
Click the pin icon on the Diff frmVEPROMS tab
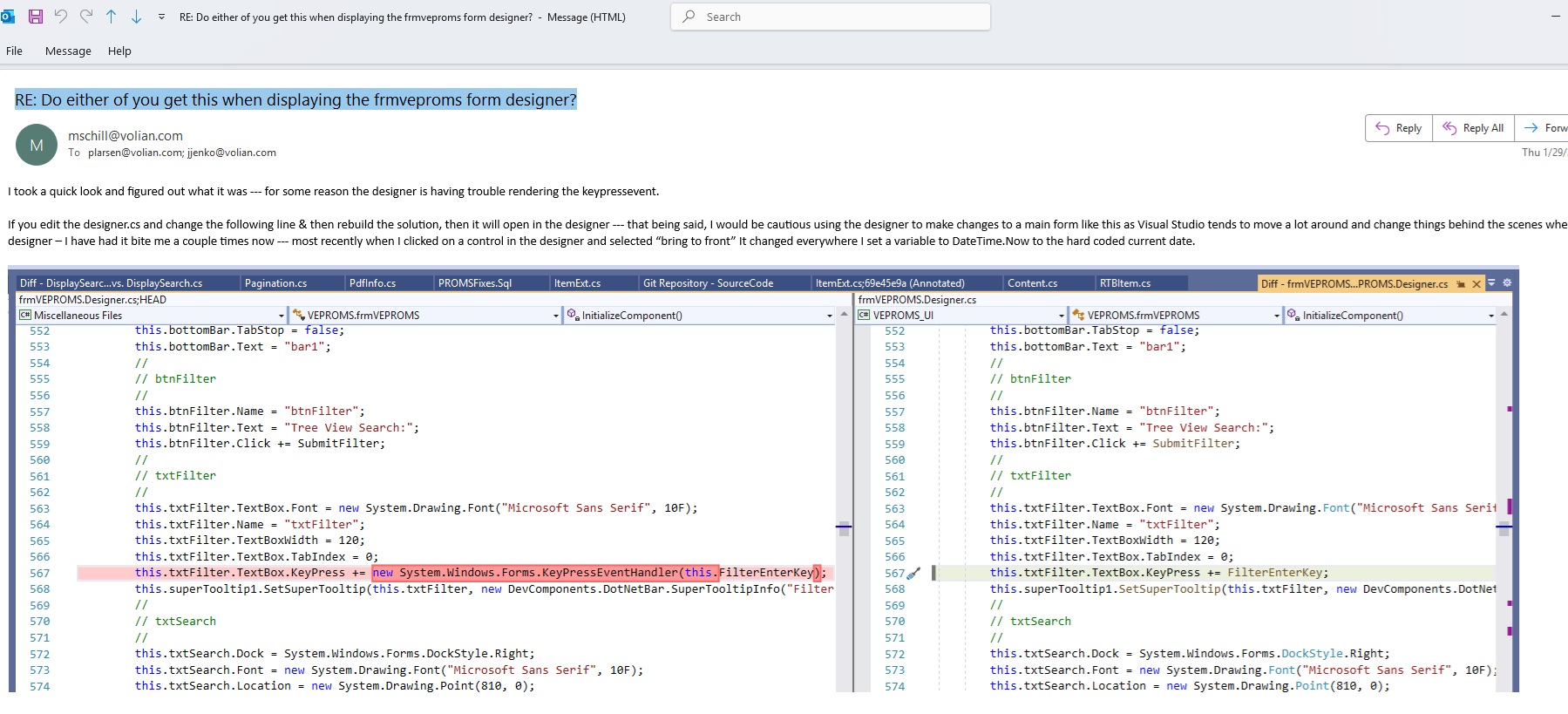point(1461,284)
